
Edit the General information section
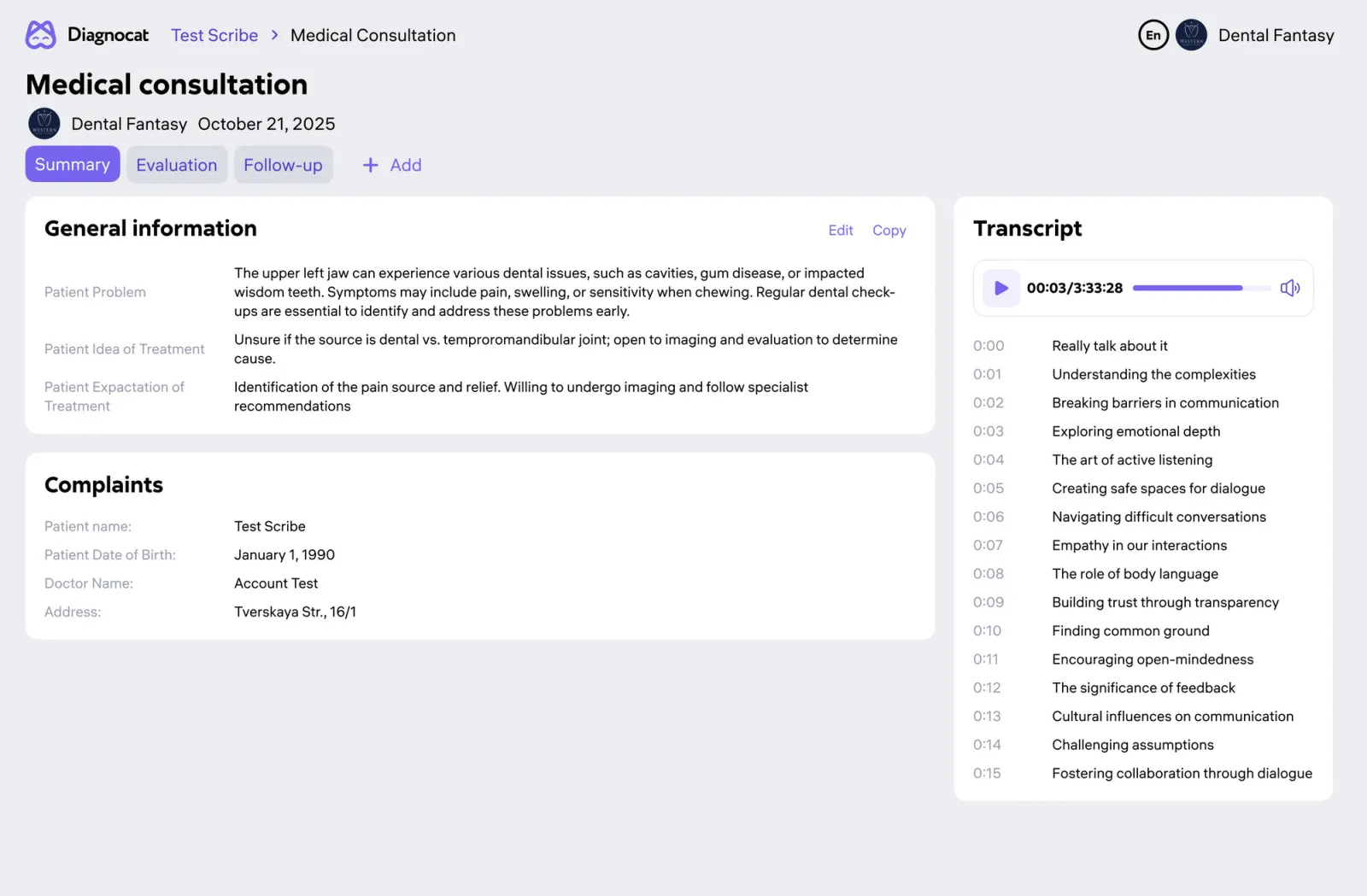click(841, 230)
